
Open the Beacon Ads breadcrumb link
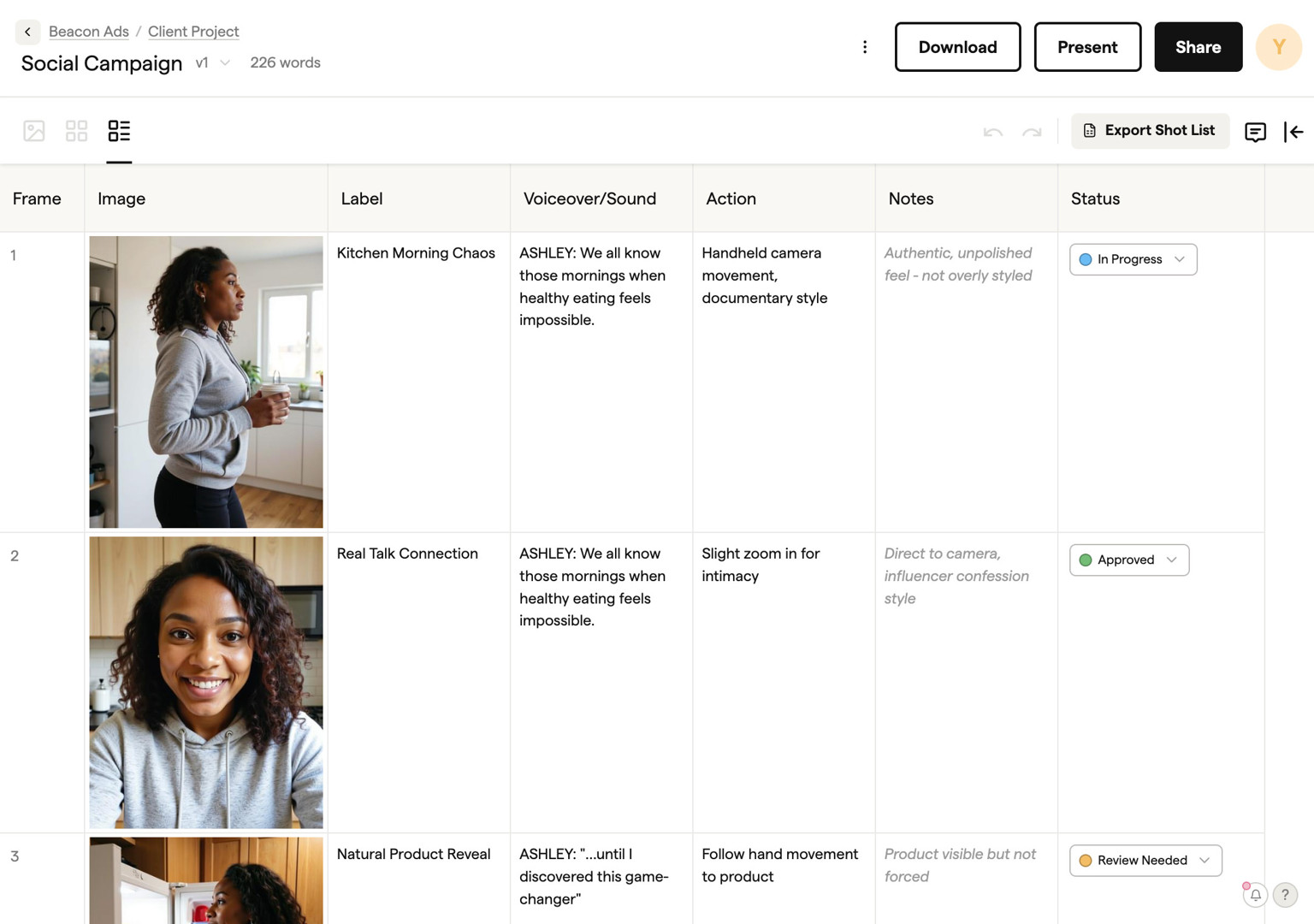[x=89, y=32]
